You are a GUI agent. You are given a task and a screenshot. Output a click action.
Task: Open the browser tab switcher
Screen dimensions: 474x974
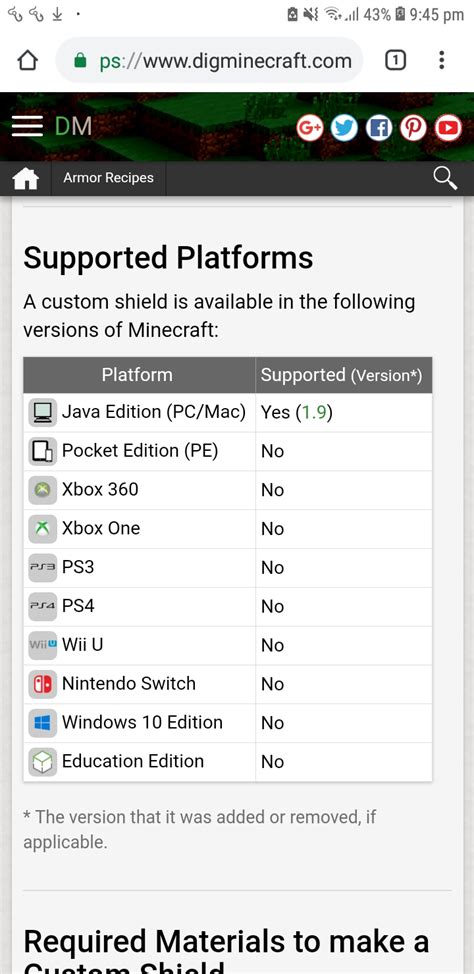(x=396, y=60)
